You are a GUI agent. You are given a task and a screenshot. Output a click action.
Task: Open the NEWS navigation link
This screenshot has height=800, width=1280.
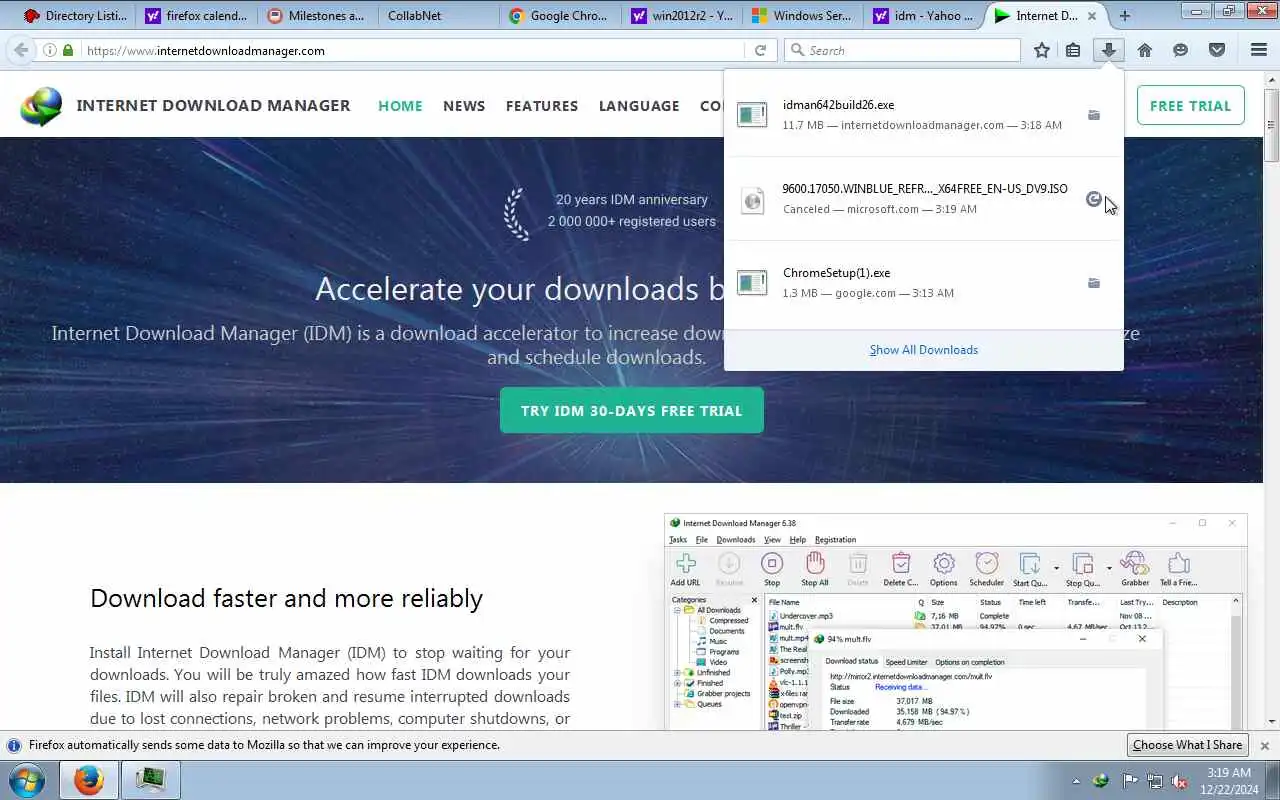pos(464,106)
